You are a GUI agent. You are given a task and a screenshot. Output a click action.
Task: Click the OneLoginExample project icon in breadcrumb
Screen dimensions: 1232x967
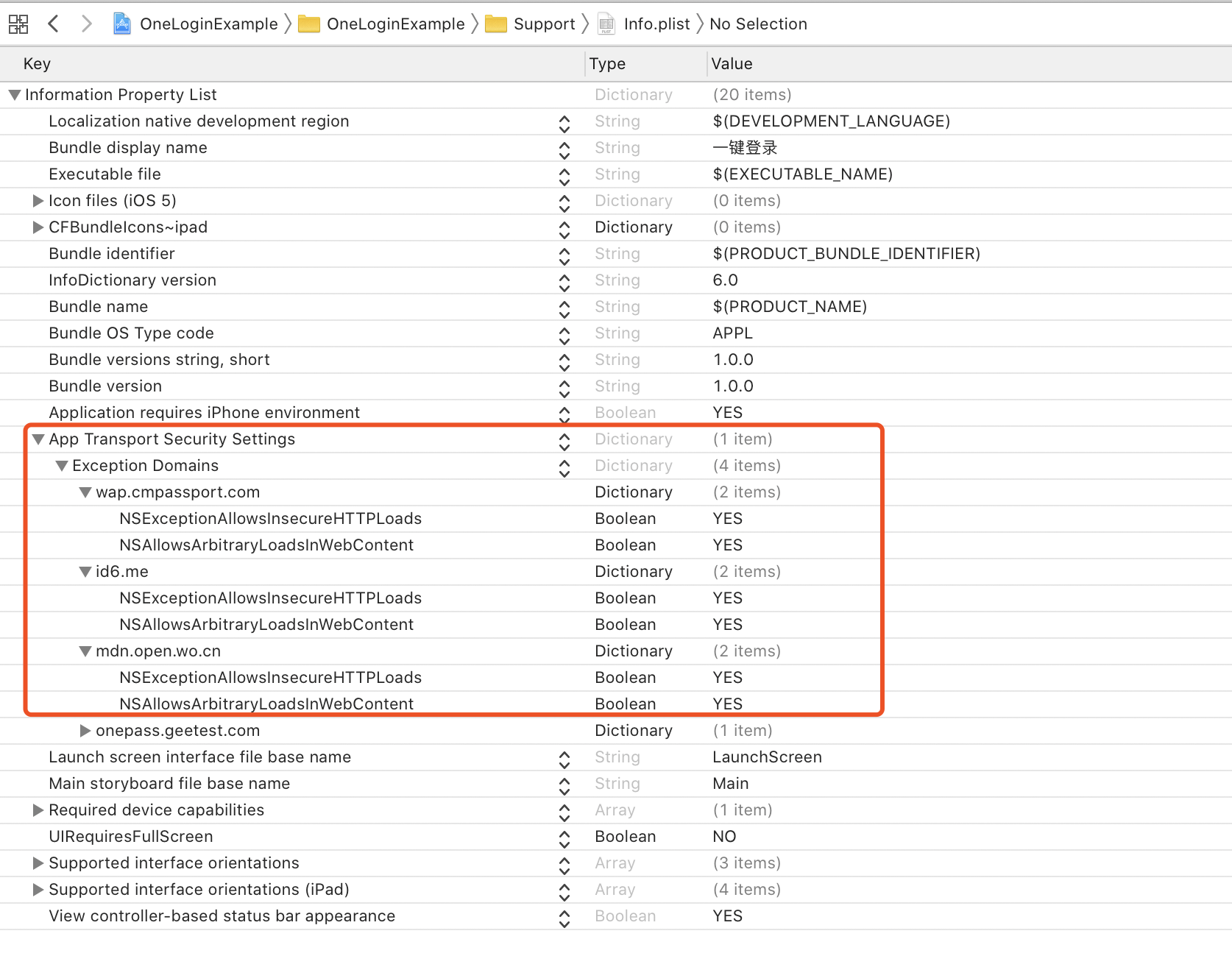tap(122, 24)
